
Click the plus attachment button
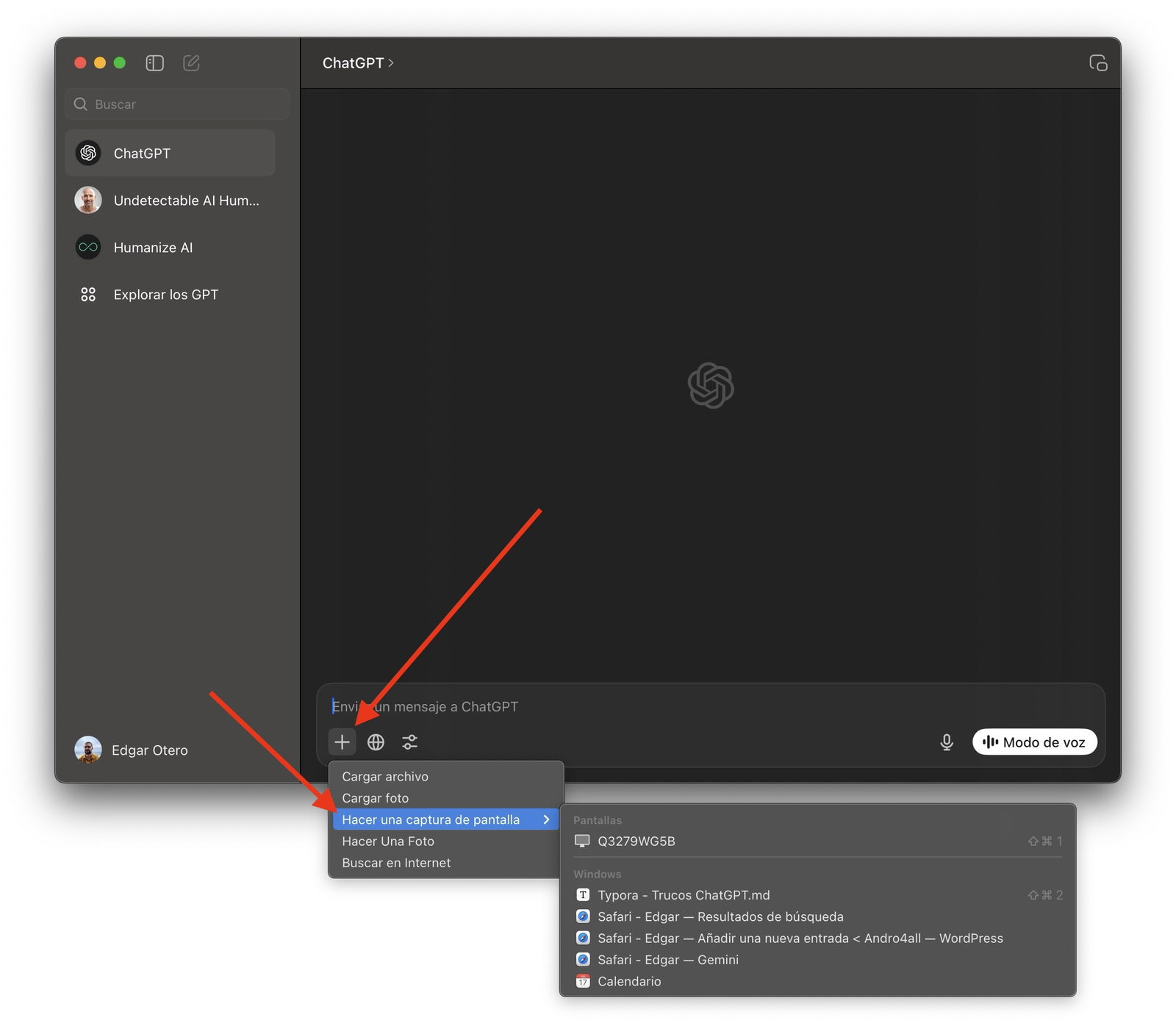[342, 742]
